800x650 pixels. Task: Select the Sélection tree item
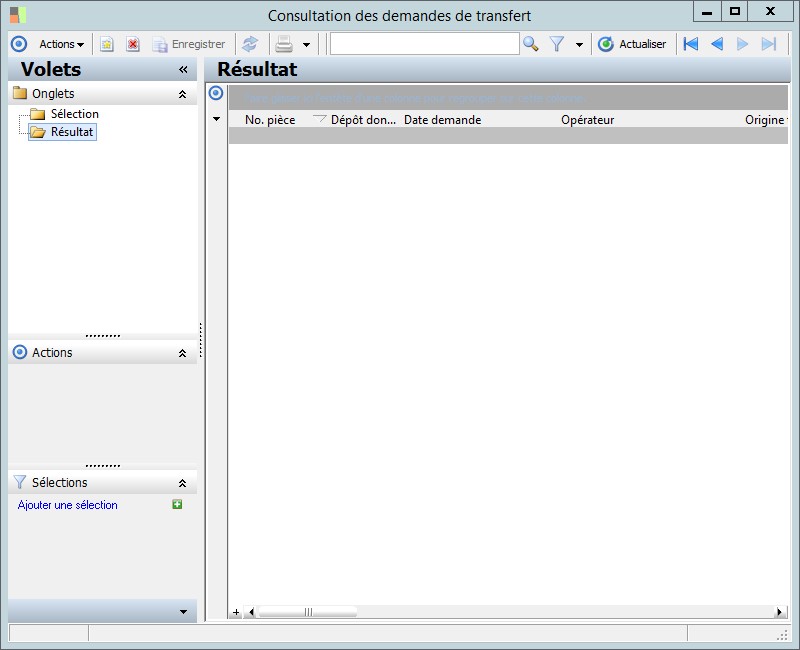tap(74, 114)
